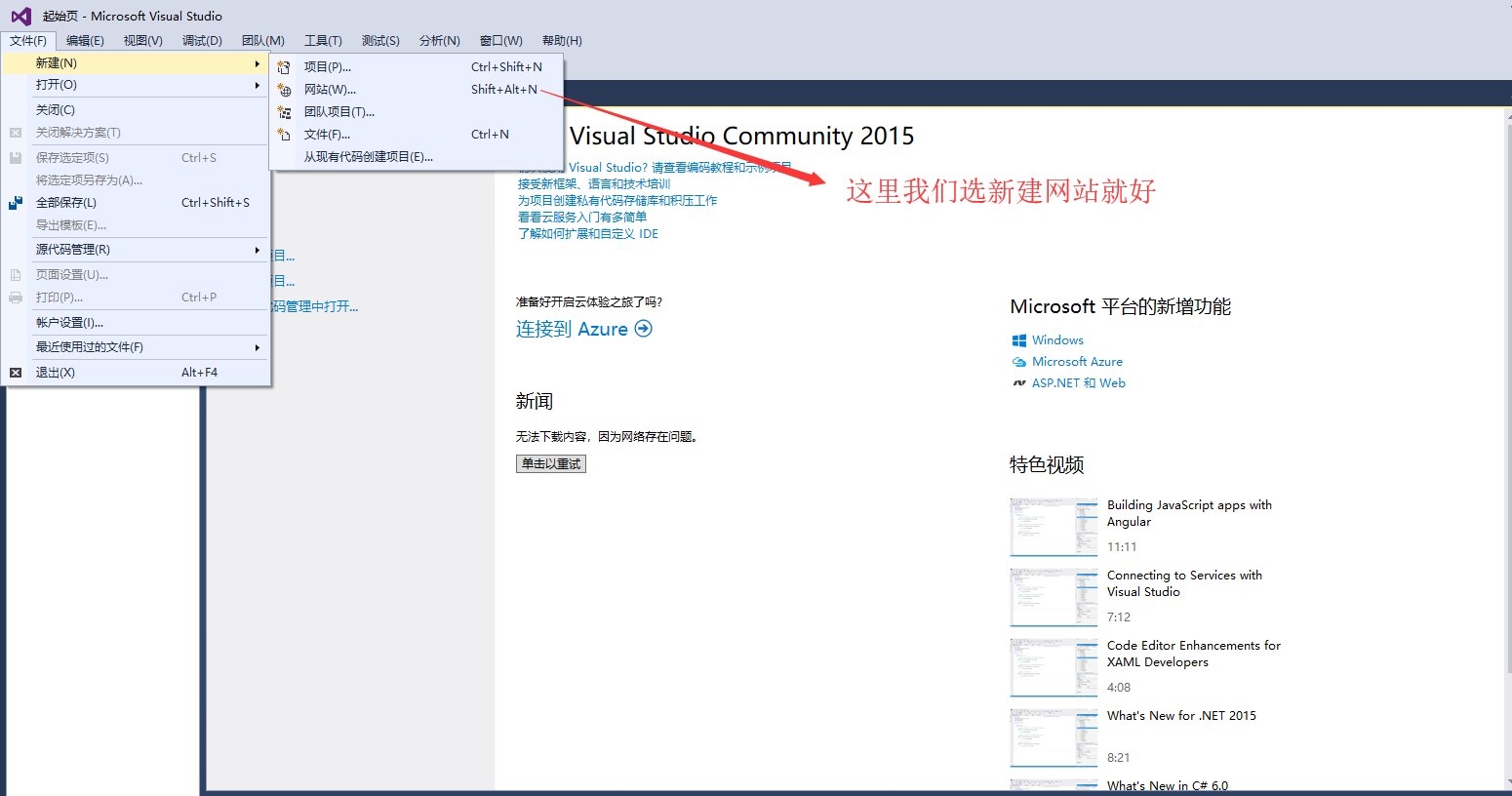The width and height of the screenshot is (1512, 796).
Task: Click the Microsoft Azure cloud icon
Action: [1019, 361]
